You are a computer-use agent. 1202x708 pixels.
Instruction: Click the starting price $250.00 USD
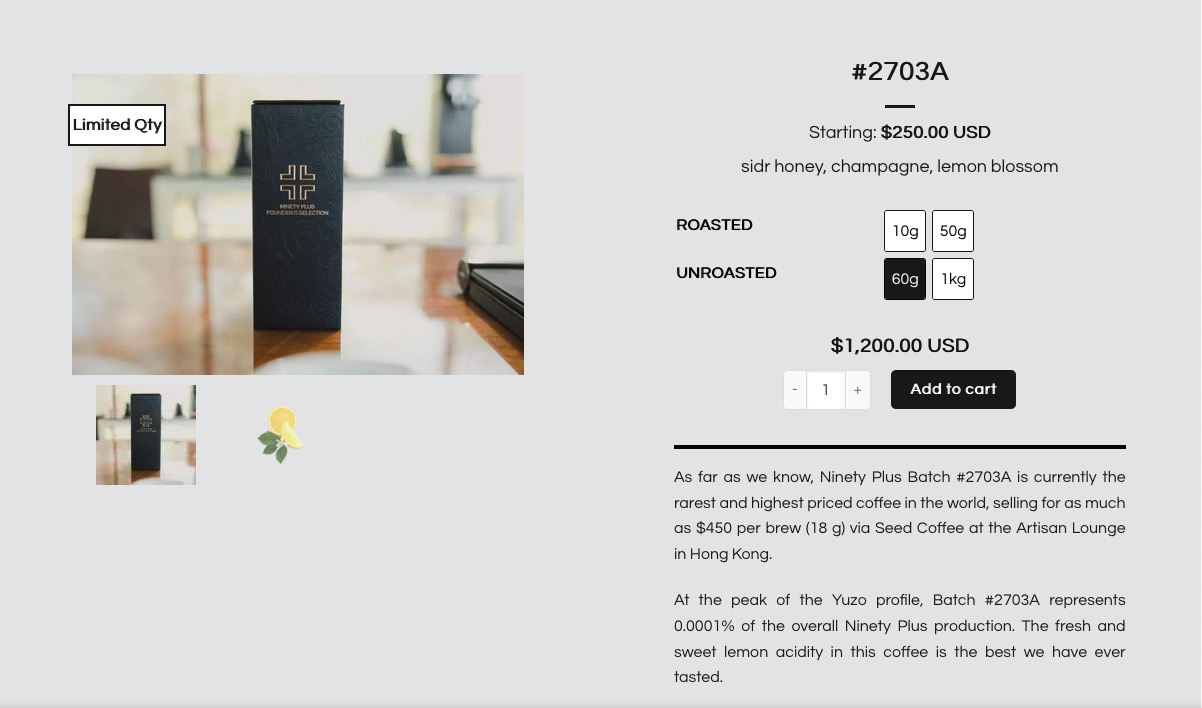click(935, 132)
